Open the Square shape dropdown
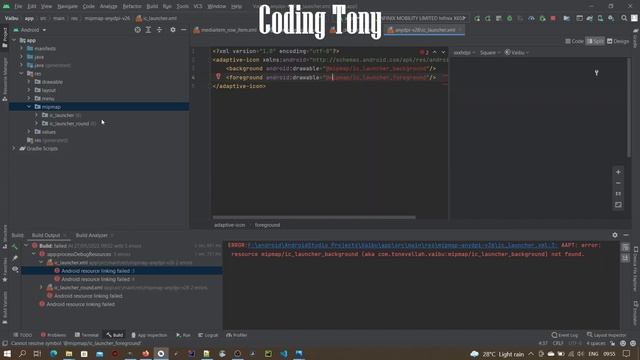This screenshot has width=640, height=360. 489,53
